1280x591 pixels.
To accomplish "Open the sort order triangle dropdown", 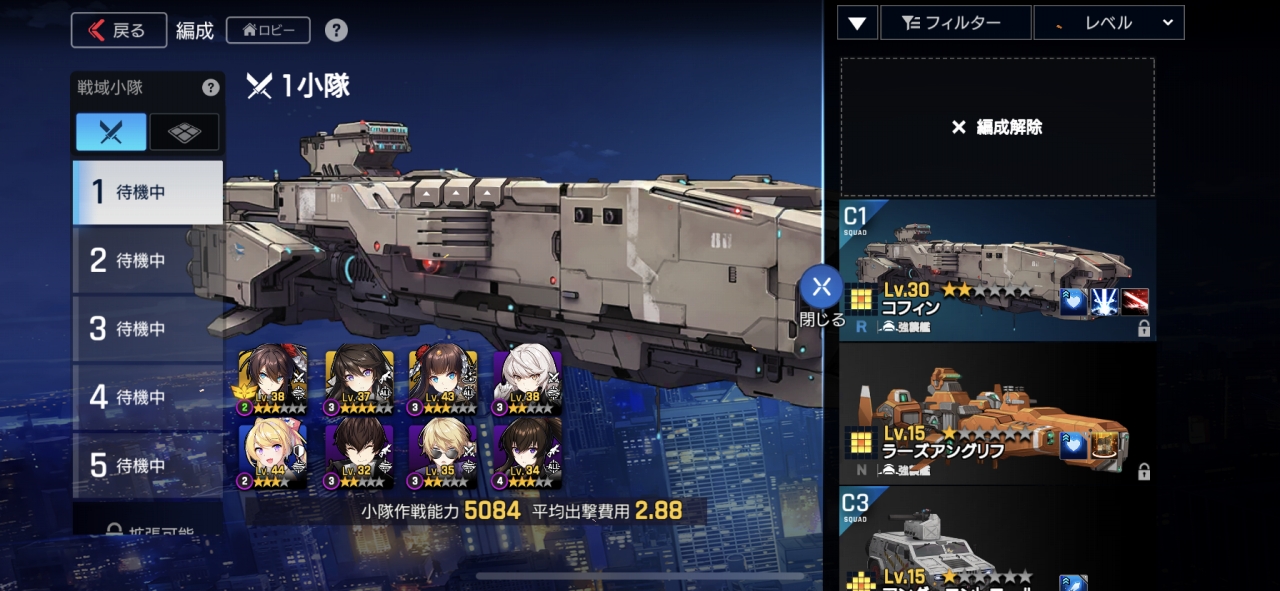I will pos(857,22).
